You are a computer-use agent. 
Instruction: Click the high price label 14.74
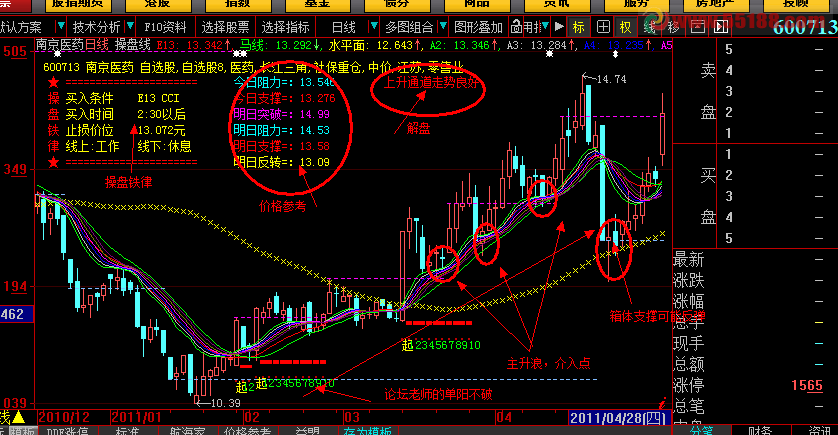pyautogui.click(x=611, y=79)
